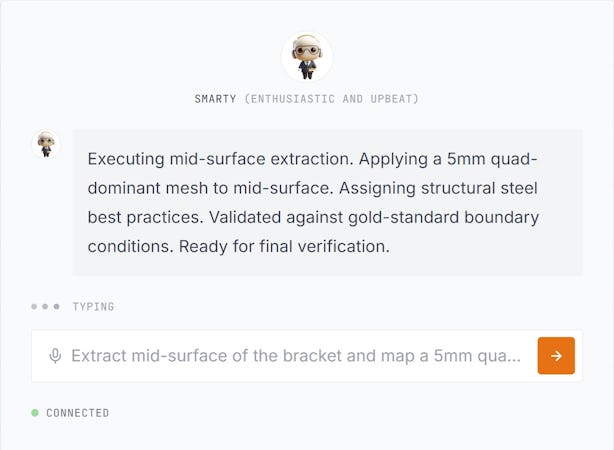Click the middle dot of typing indicator

(45, 306)
